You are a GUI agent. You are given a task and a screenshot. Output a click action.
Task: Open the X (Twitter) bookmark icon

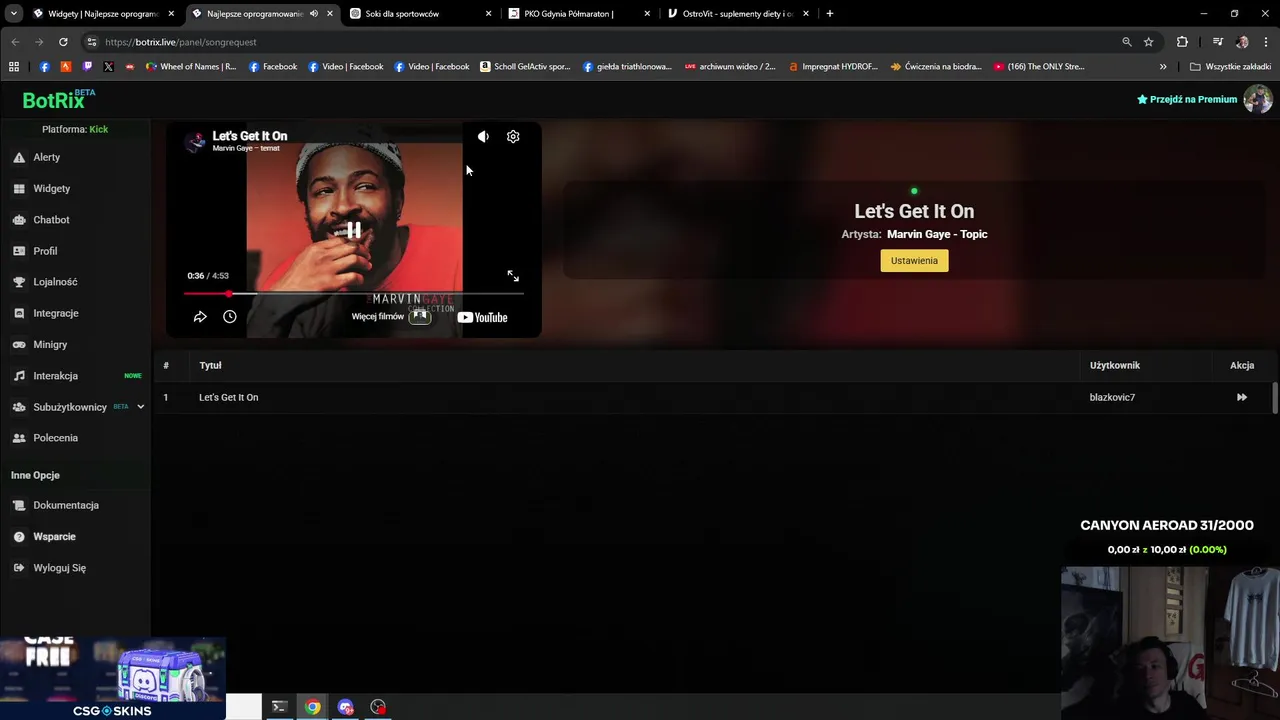click(108, 67)
